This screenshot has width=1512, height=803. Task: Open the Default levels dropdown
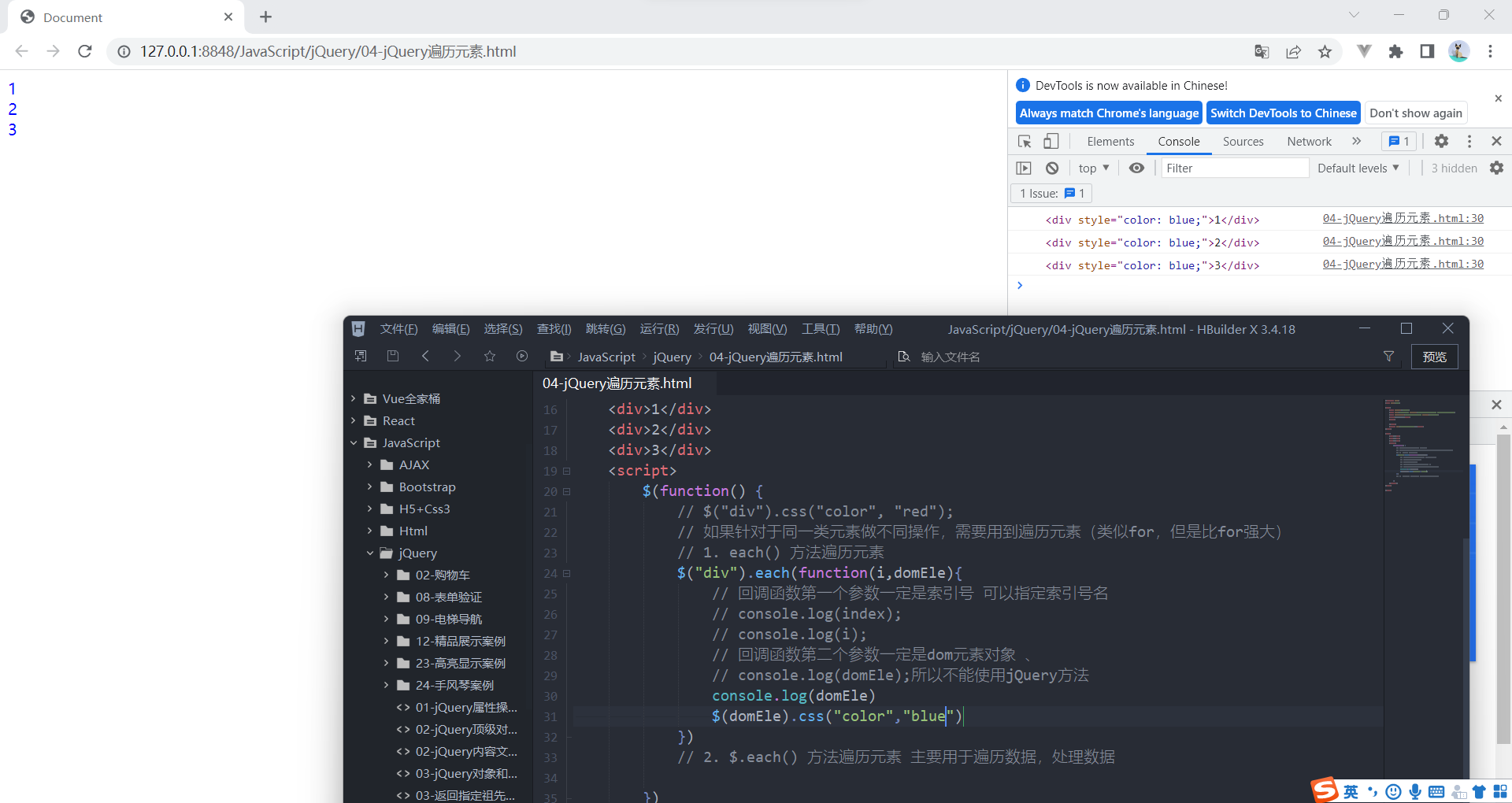coord(1358,168)
